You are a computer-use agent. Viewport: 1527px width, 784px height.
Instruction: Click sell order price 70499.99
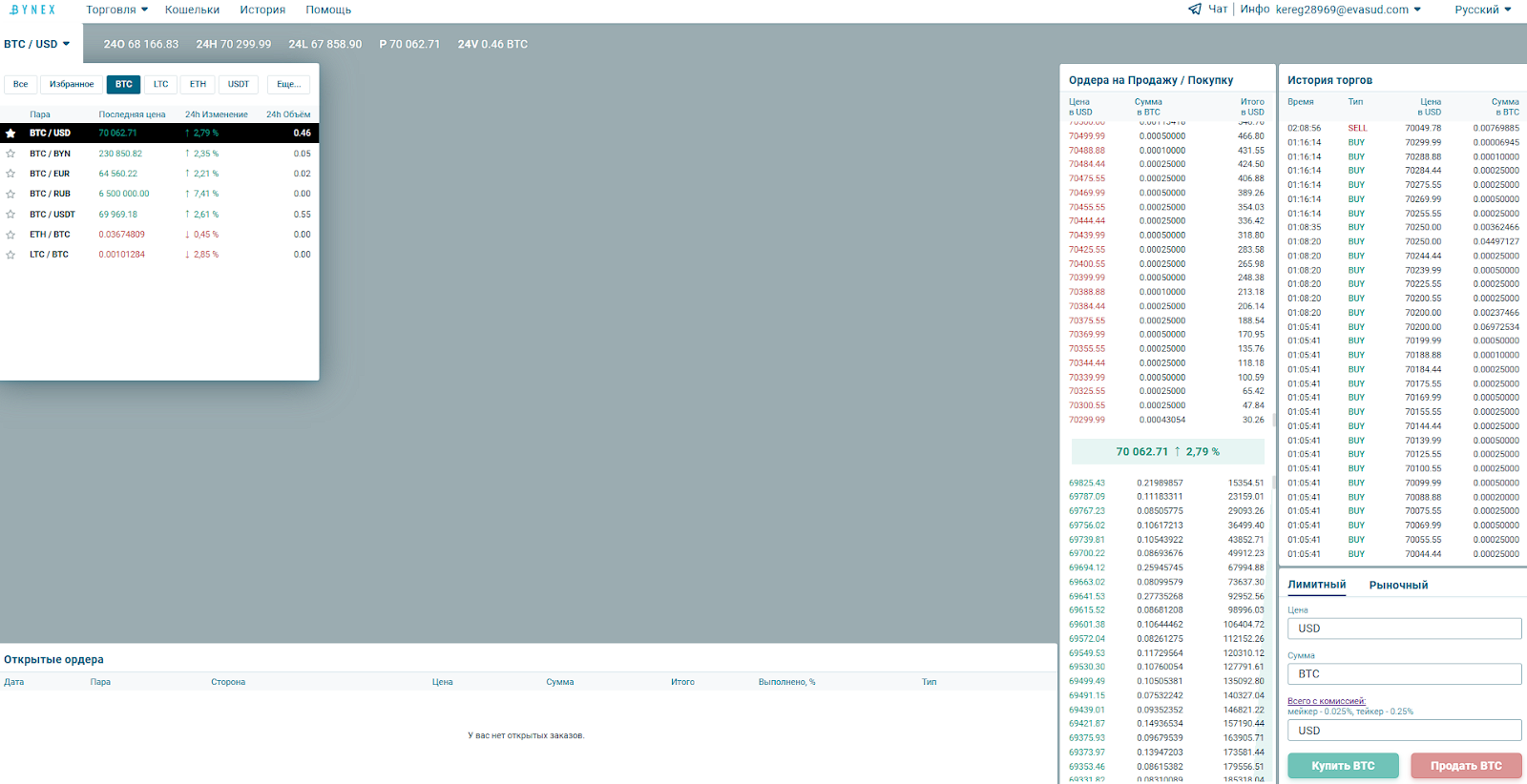pyautogui.click(x=1087, y=136)
